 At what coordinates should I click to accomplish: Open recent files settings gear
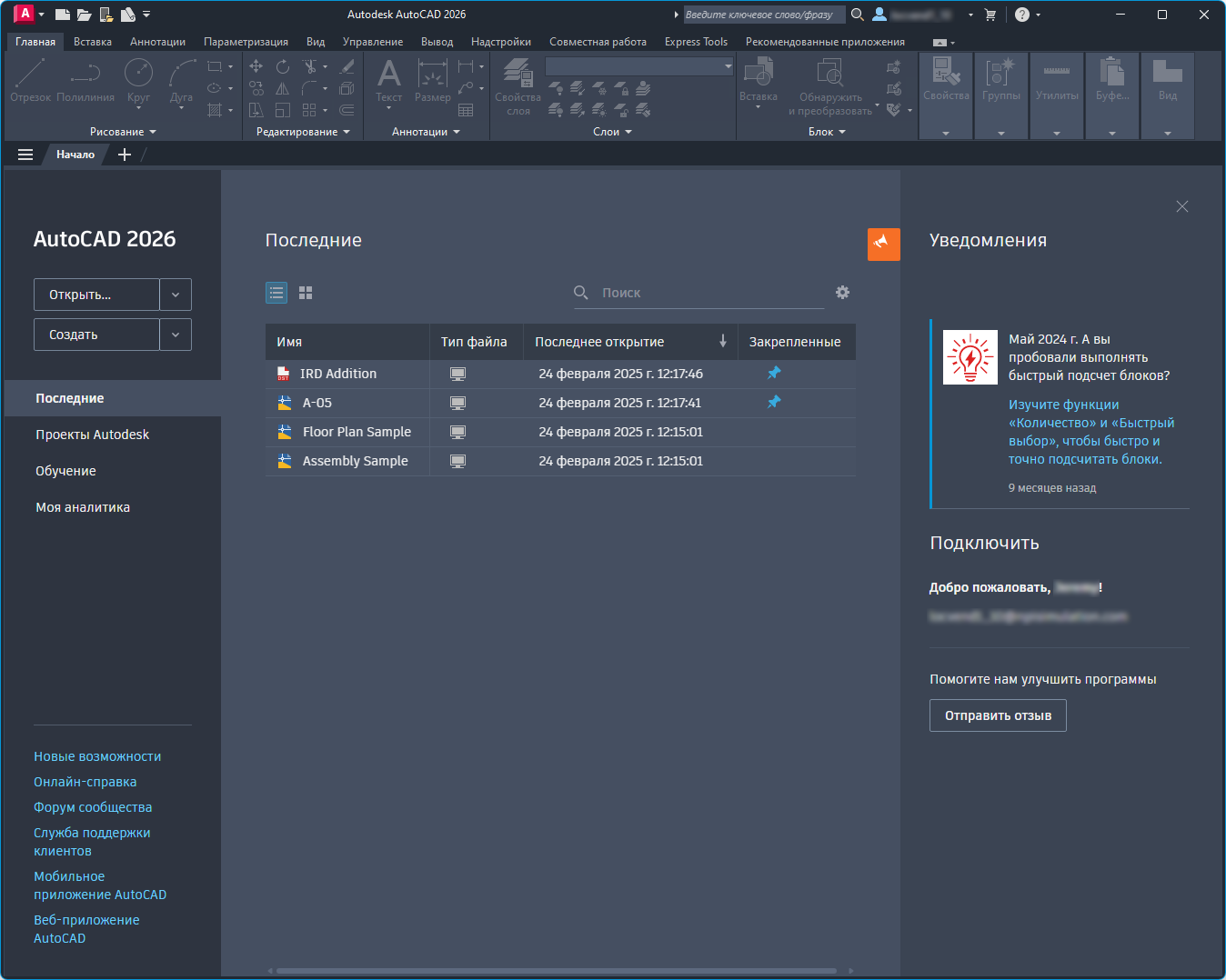(843, 293)
